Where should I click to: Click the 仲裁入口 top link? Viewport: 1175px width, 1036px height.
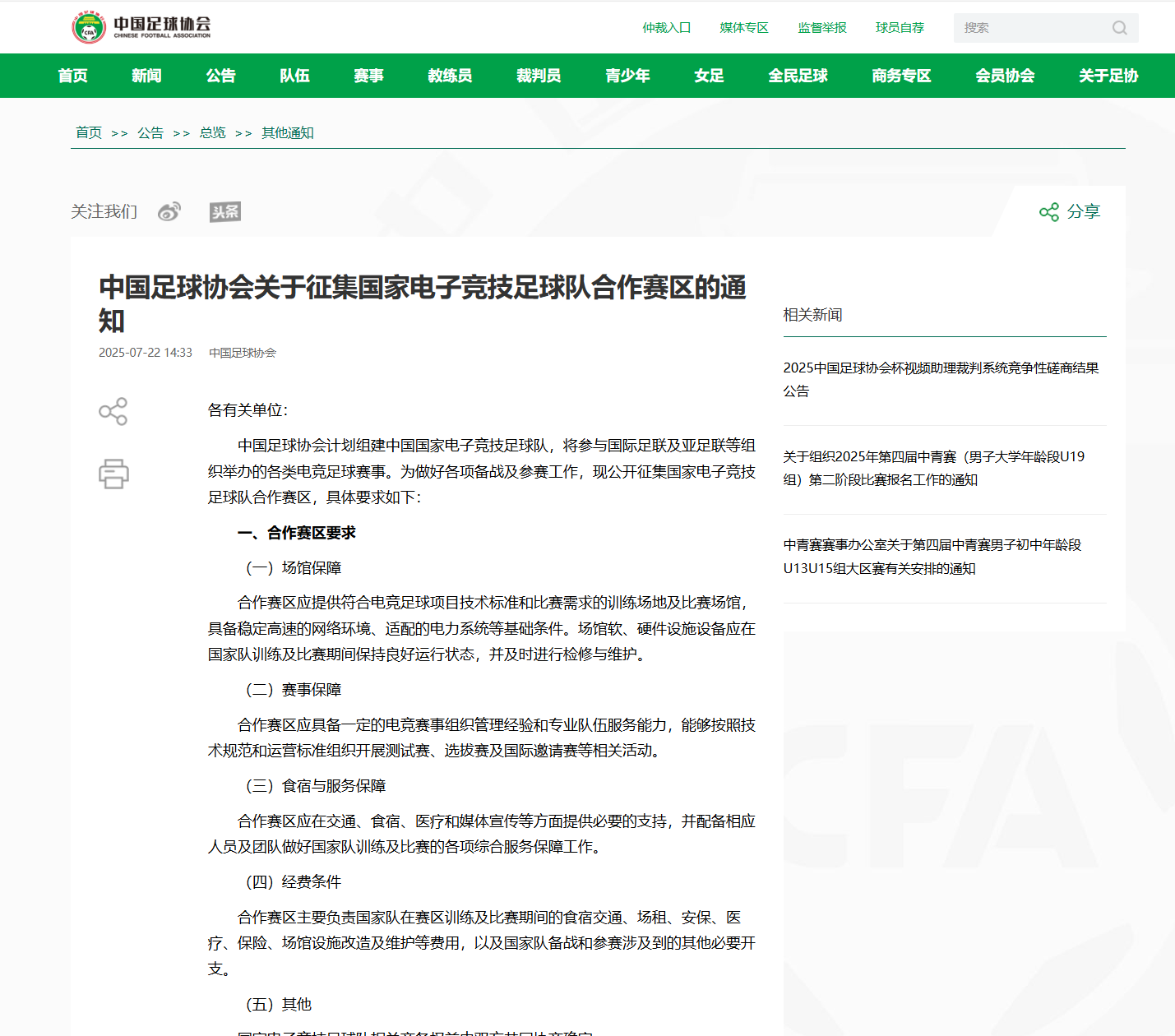666,28
